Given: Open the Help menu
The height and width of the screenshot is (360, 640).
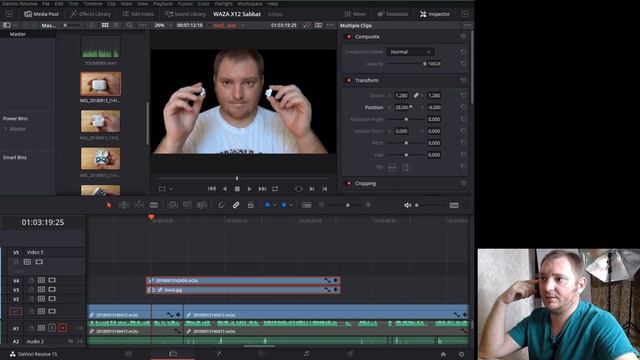Looking at the screenshot, I should (273, 3).
